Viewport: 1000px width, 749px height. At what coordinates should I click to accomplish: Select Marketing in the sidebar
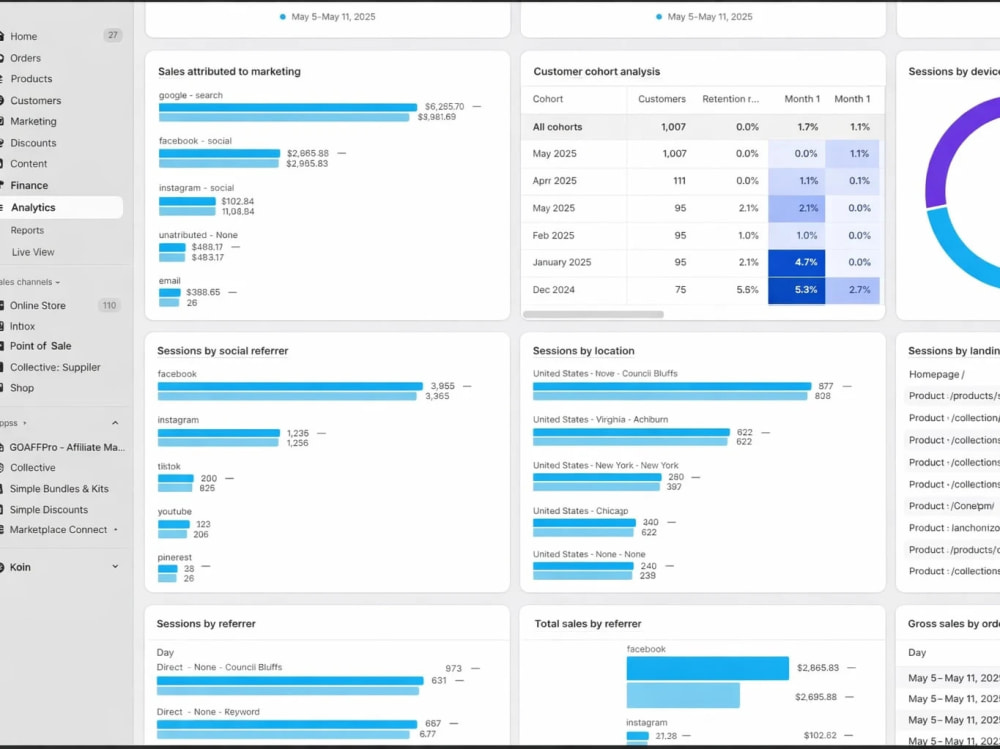(x=33, y=121)
